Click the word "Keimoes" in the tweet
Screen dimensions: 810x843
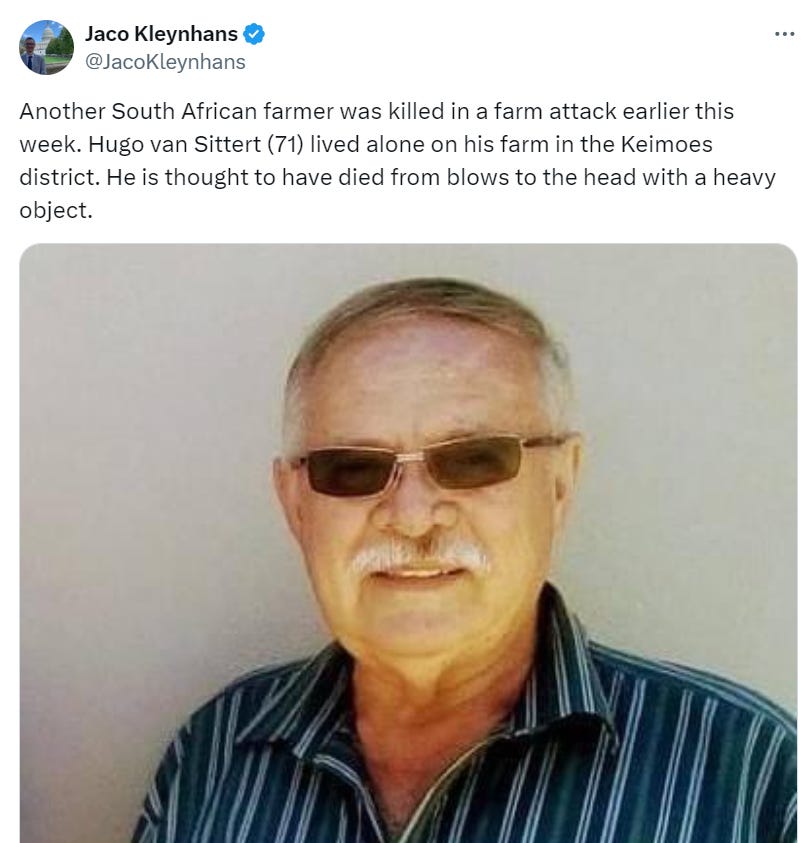click(666, 144)
